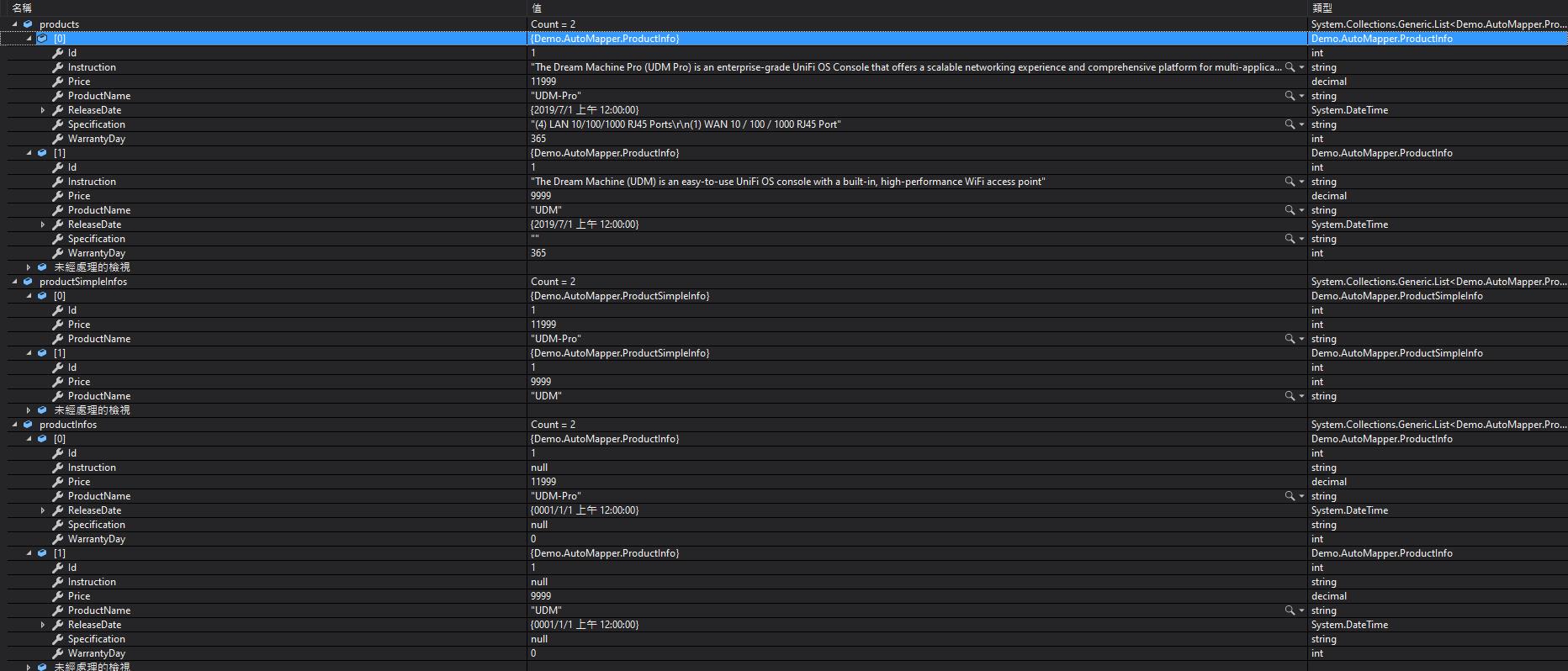Screen dimensions: 1568x671
Task: Open magnifier for the empty Specification string
Action: coord(1290,239)
